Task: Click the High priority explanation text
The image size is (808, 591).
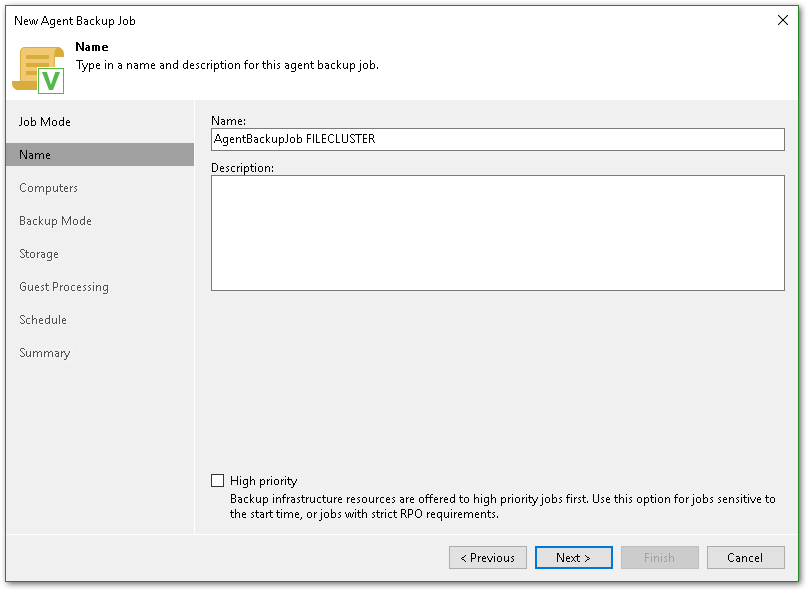Action: coord(502,506)
